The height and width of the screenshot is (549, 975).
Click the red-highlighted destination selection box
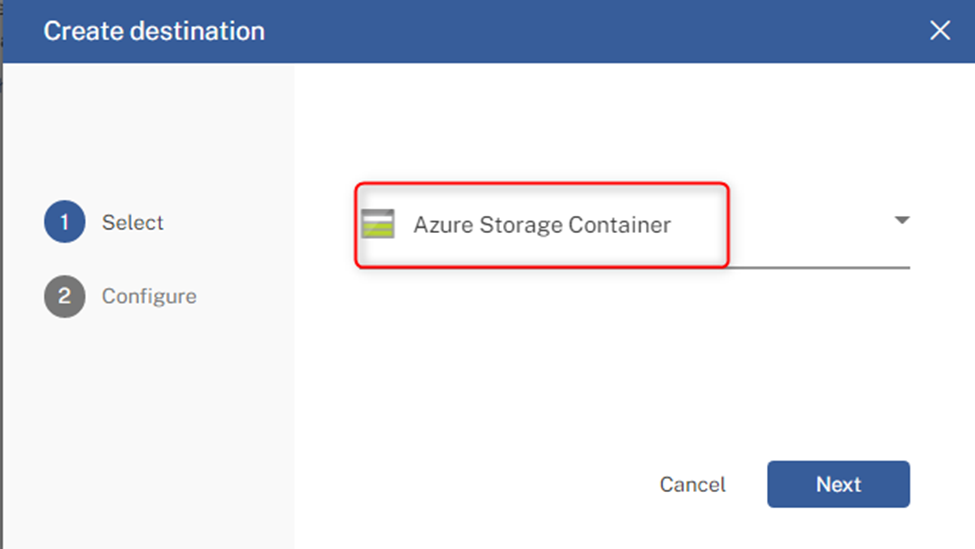(542, 225)
